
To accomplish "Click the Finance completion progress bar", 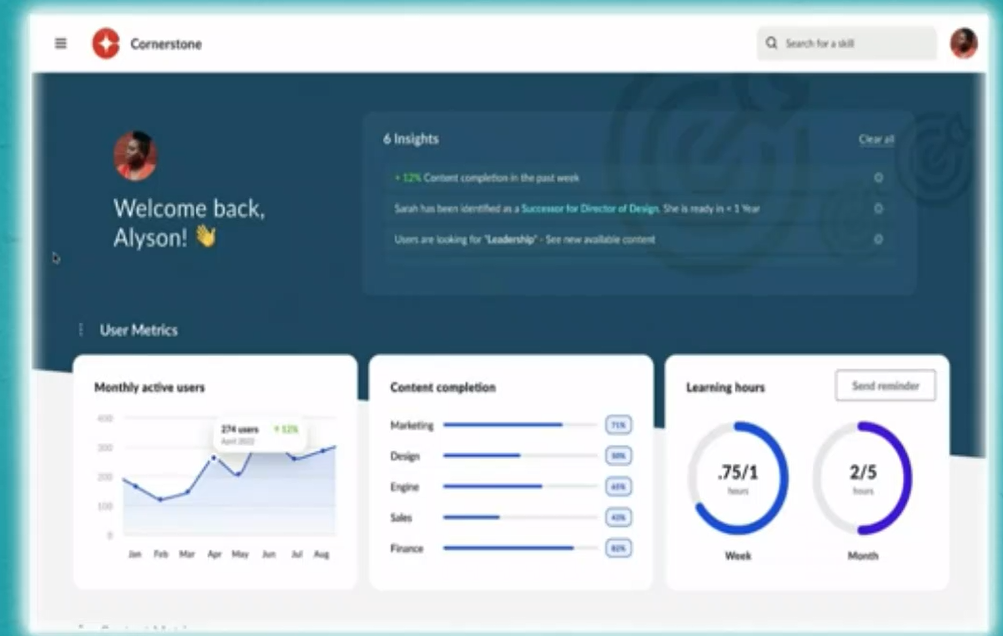I will pyautogui.click(x=515, y=548).
